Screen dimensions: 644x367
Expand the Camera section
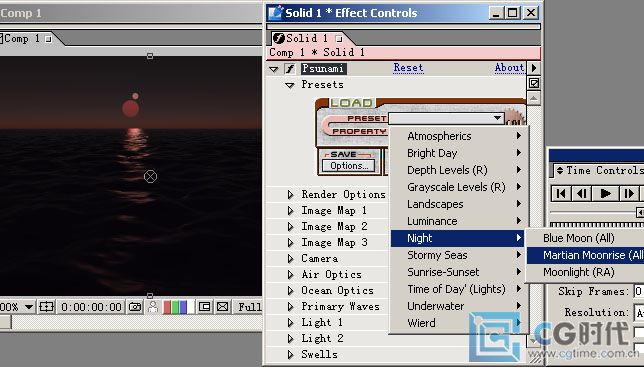(x=290, y=259)
